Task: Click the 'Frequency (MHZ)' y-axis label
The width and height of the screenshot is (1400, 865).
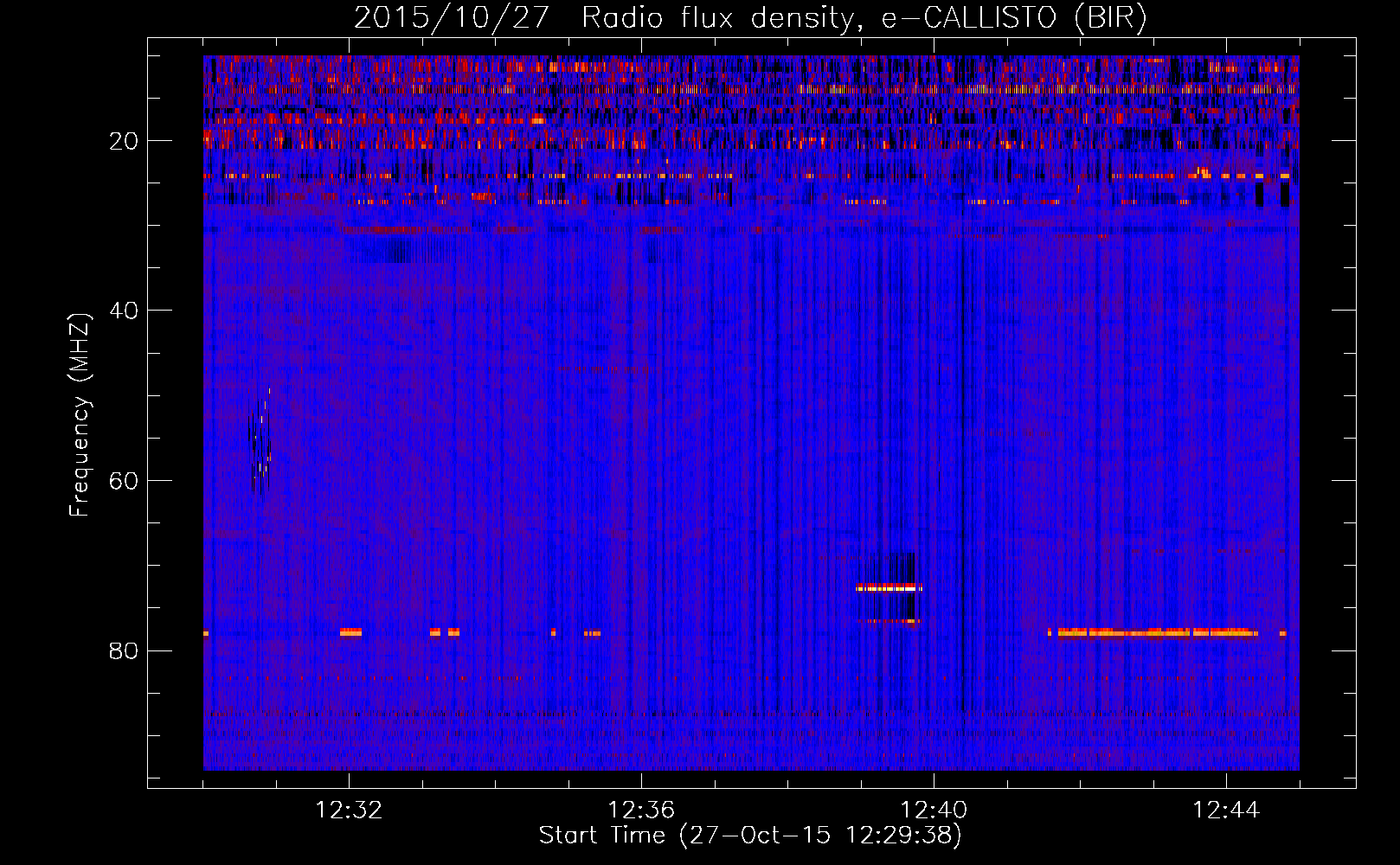Action: point(80,415)
